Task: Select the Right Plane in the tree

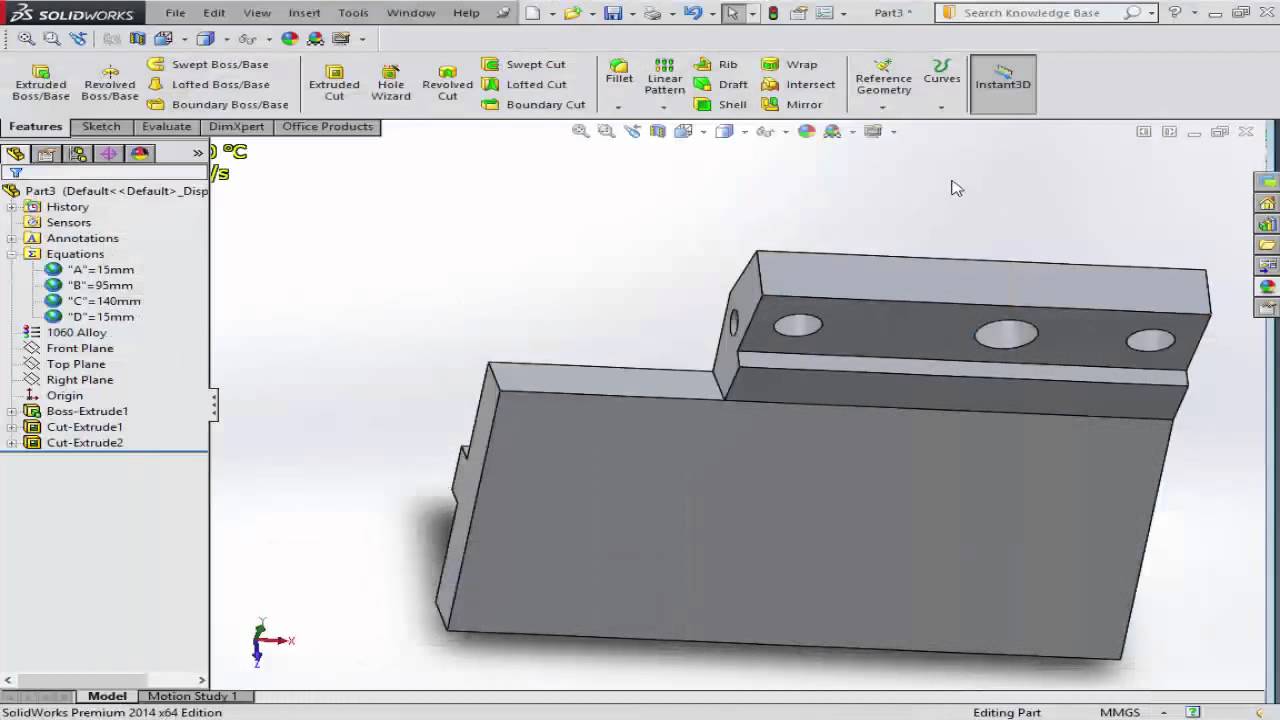Action: (x=69, y=380)
